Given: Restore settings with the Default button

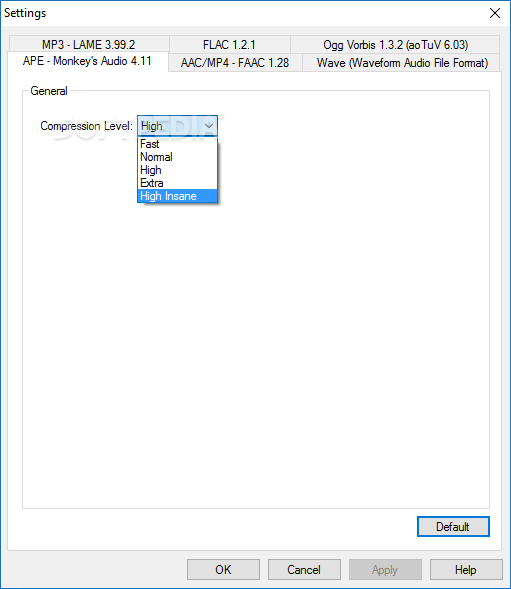Looking at the screenshot, I should pyautogui.click(x=453, y=527).
